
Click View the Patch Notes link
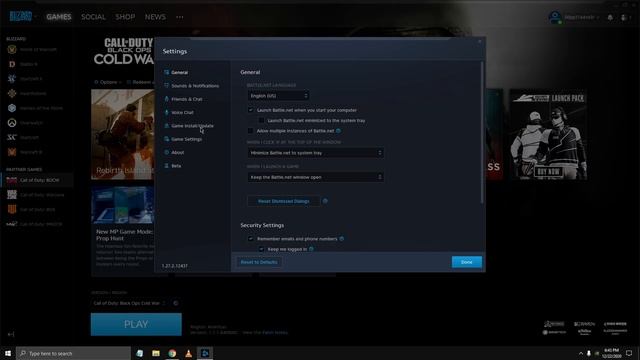(x=265, y=333)
